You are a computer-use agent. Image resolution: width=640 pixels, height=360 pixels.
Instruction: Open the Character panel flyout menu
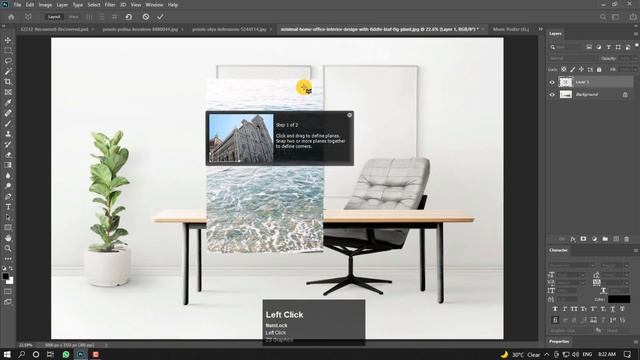click(636, 251)
